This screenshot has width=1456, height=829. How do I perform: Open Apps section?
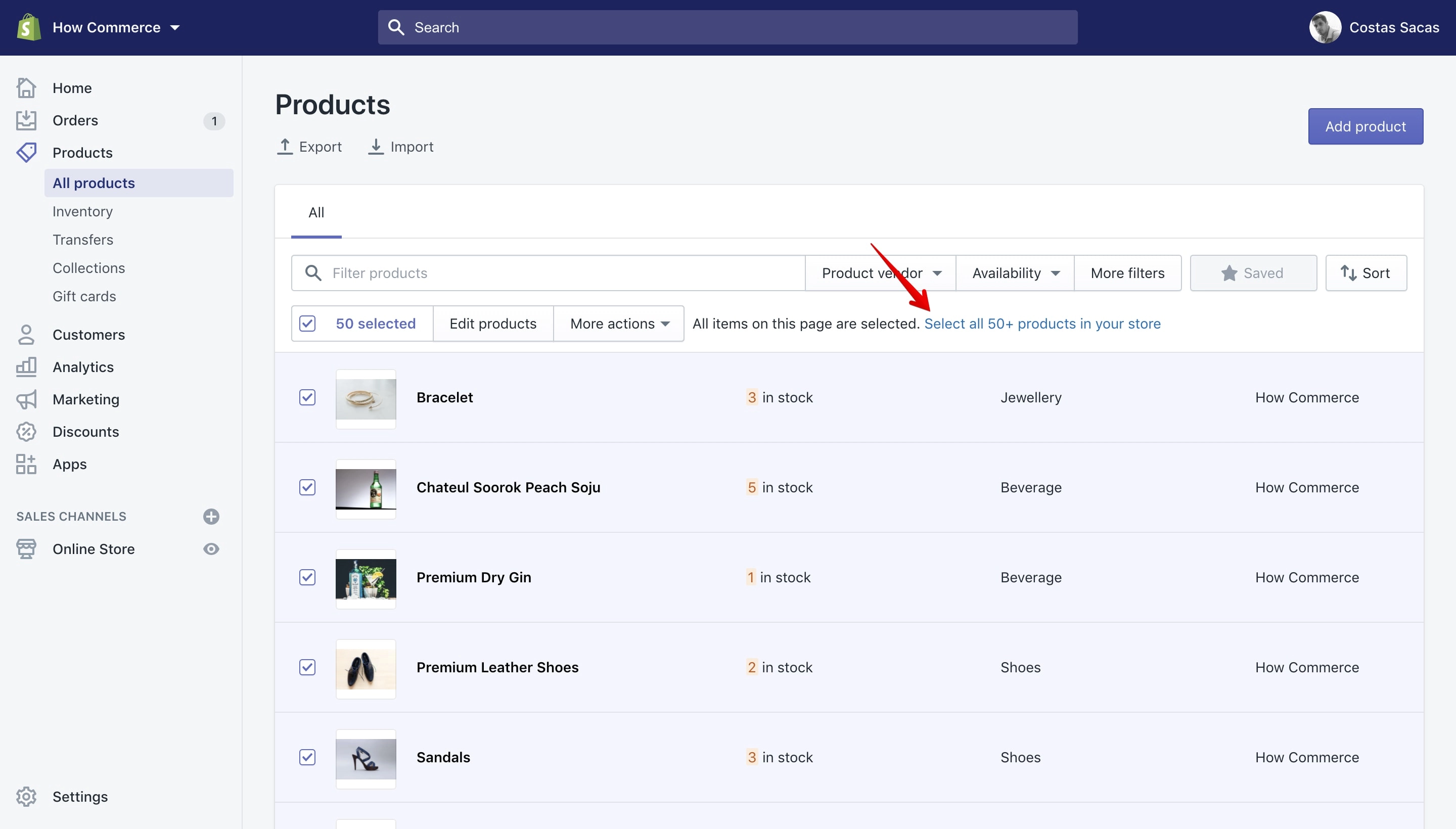tap(69, 464)
